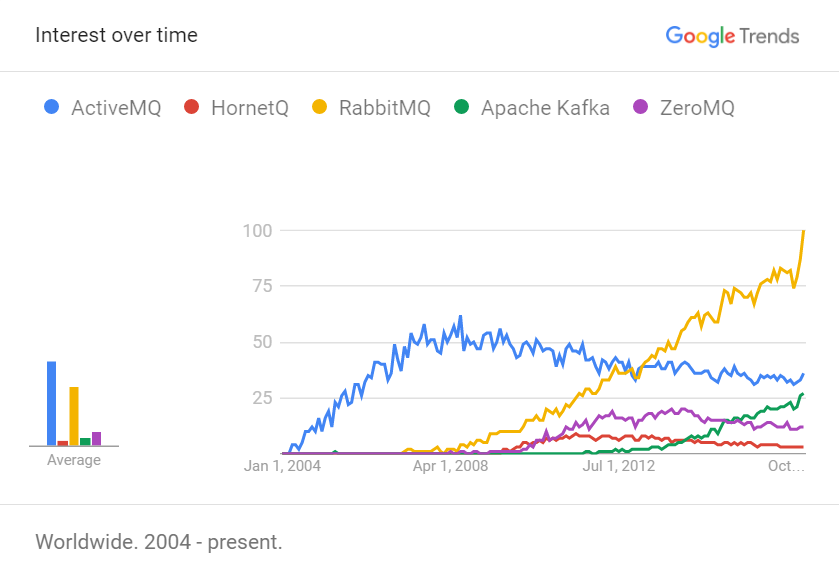Image resolution: width=839 pixels, height=575 pixels.
Task: Select the ActiveMQ legend label
Action: tap(116, 108)
